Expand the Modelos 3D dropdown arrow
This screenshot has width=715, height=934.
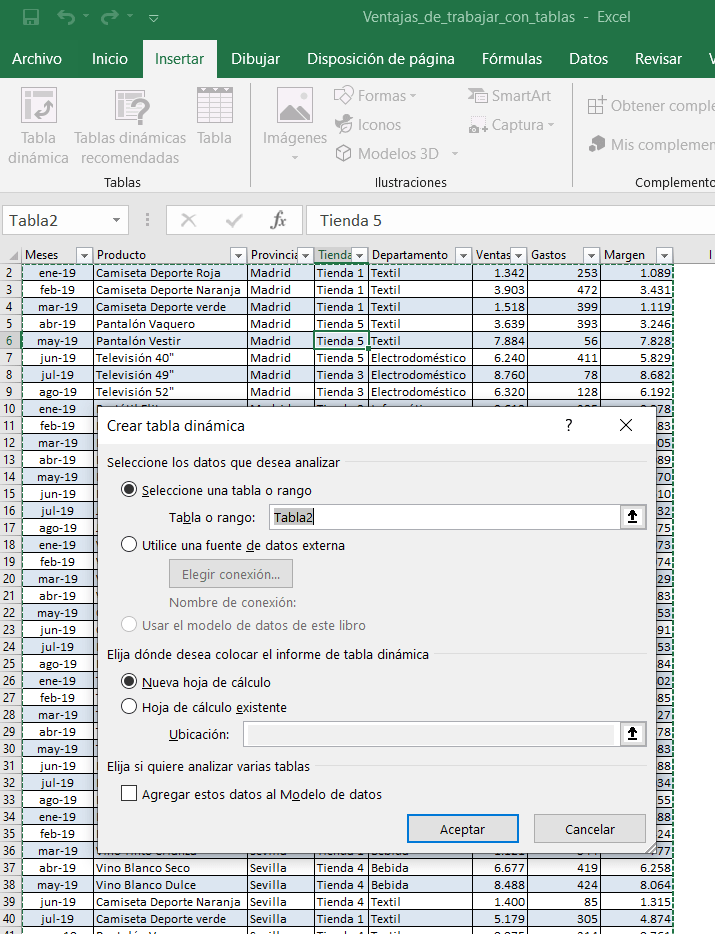(x=455, y=154)
